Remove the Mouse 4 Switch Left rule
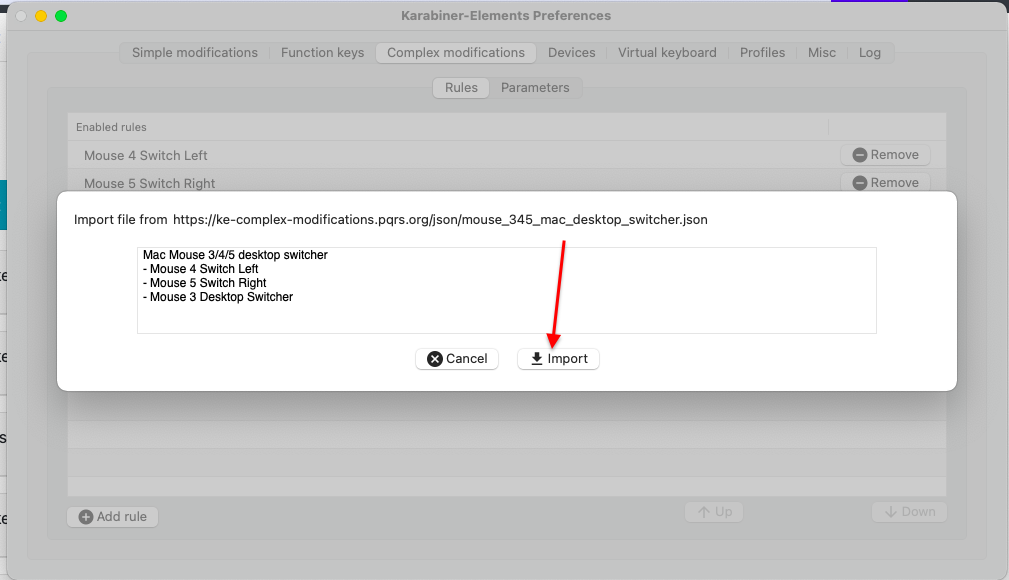 (885, 154)
